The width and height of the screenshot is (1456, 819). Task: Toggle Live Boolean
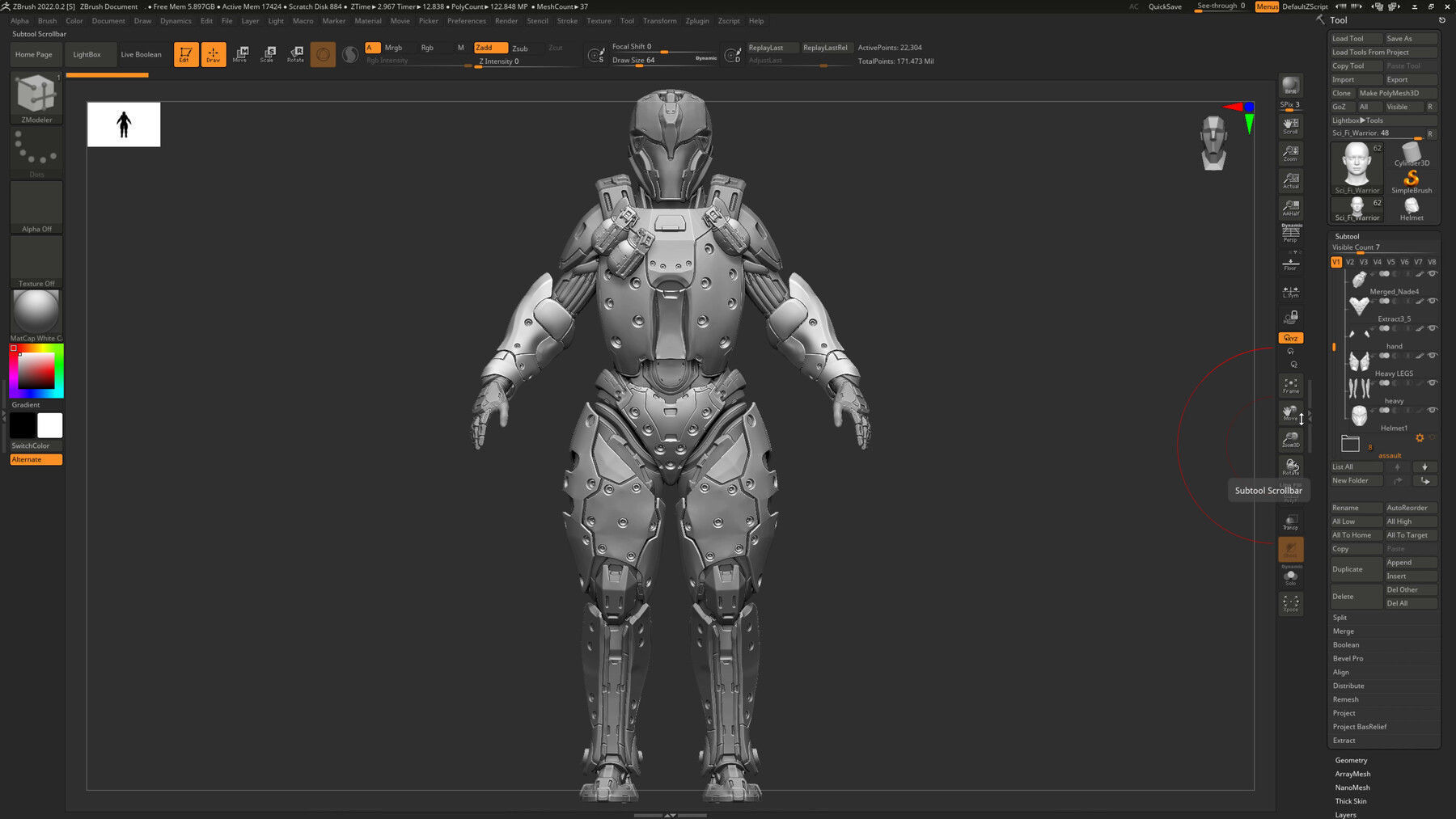[141, 54]
